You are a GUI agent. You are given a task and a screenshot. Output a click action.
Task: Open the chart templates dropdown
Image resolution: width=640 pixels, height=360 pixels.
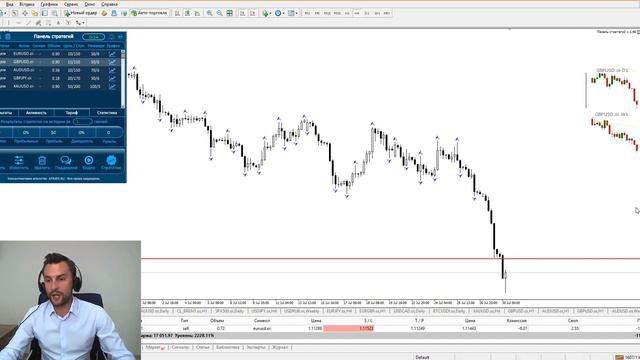pos(293,13)
